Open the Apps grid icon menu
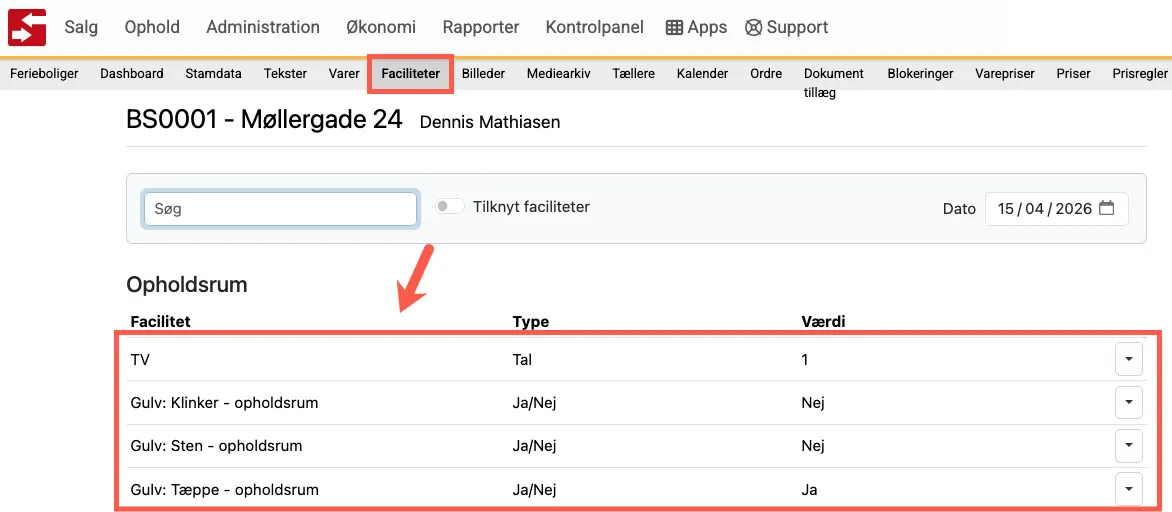 (x=674, y=28)
